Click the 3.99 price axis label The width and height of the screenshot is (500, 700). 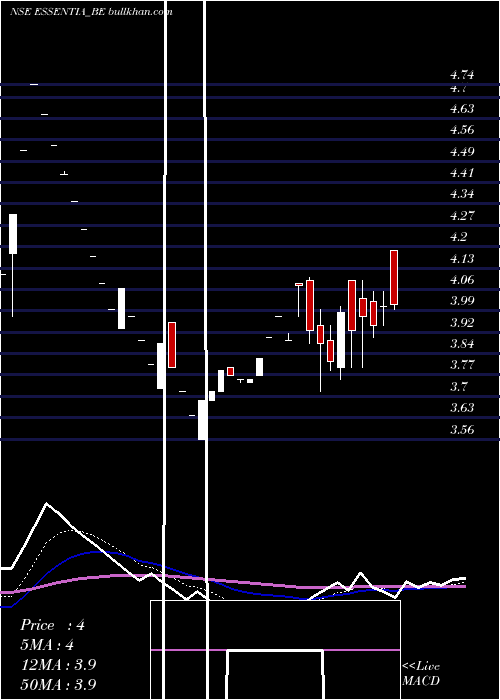(462, 301)
